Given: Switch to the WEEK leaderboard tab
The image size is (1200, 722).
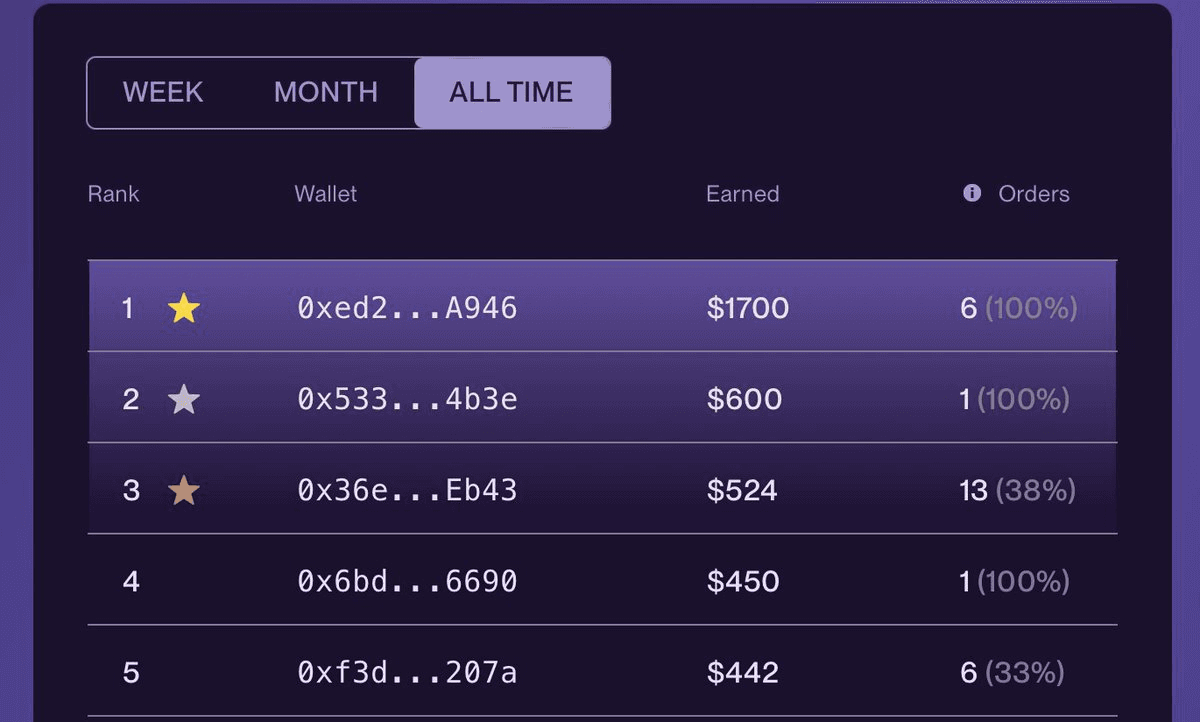Looking at the screenshot, I should pos(163,93).
